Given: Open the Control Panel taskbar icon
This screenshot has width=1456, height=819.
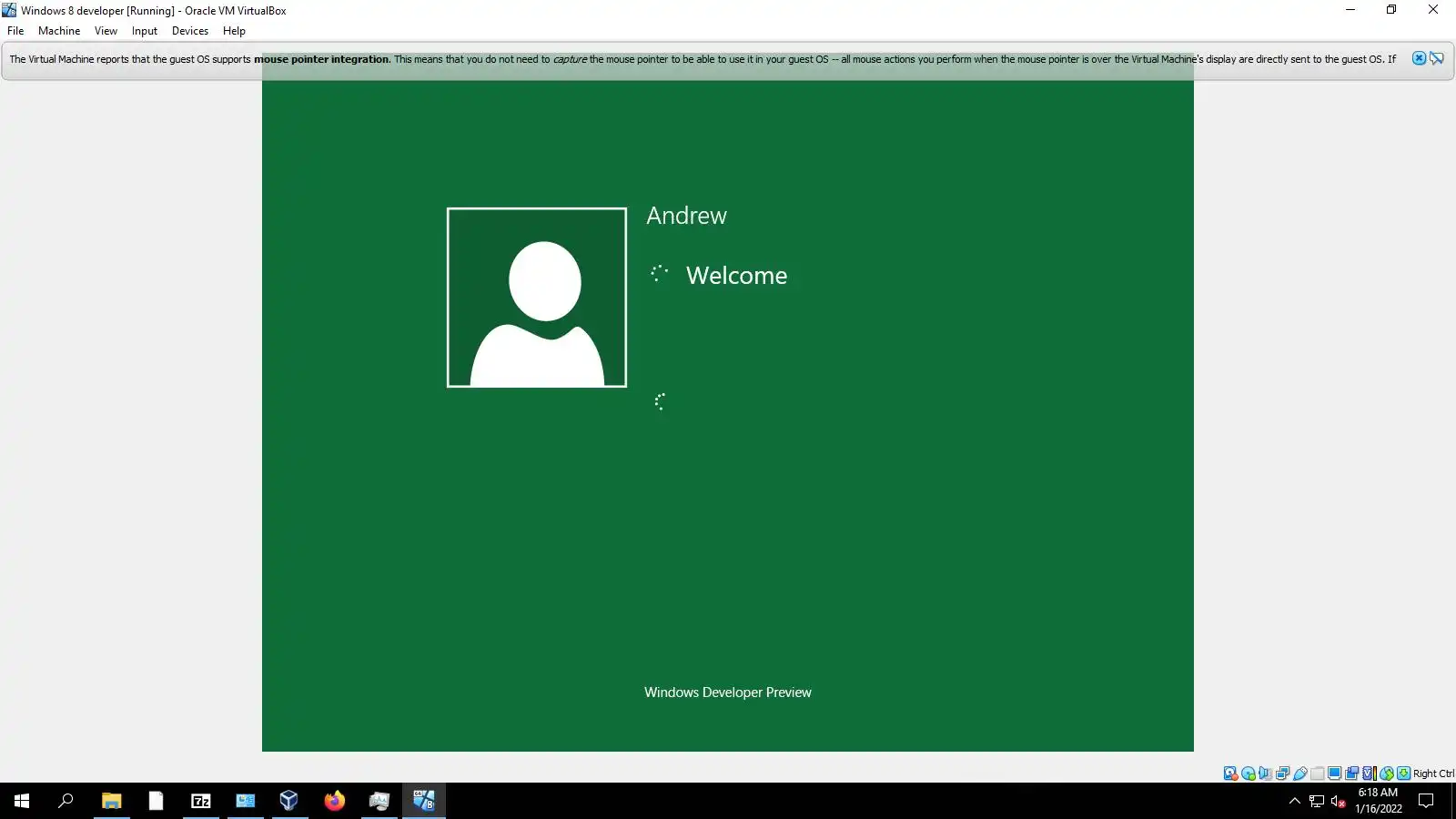Looking at the screenshot, I should [x=245, y=801].
